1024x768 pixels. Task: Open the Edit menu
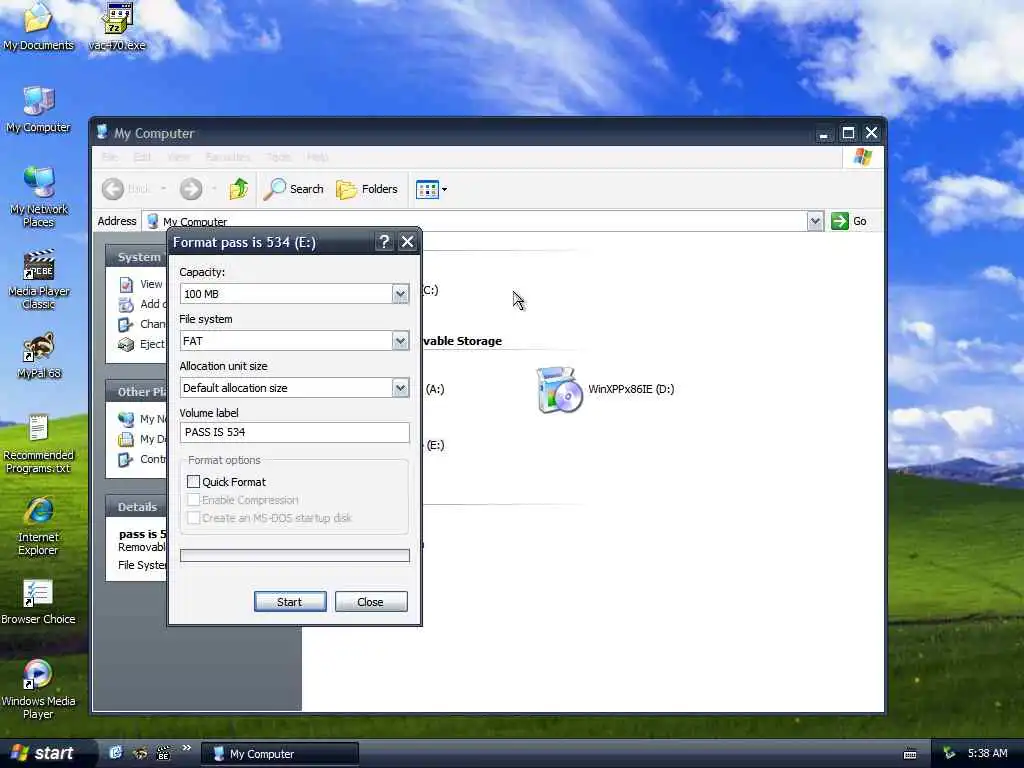pos(142,157)
